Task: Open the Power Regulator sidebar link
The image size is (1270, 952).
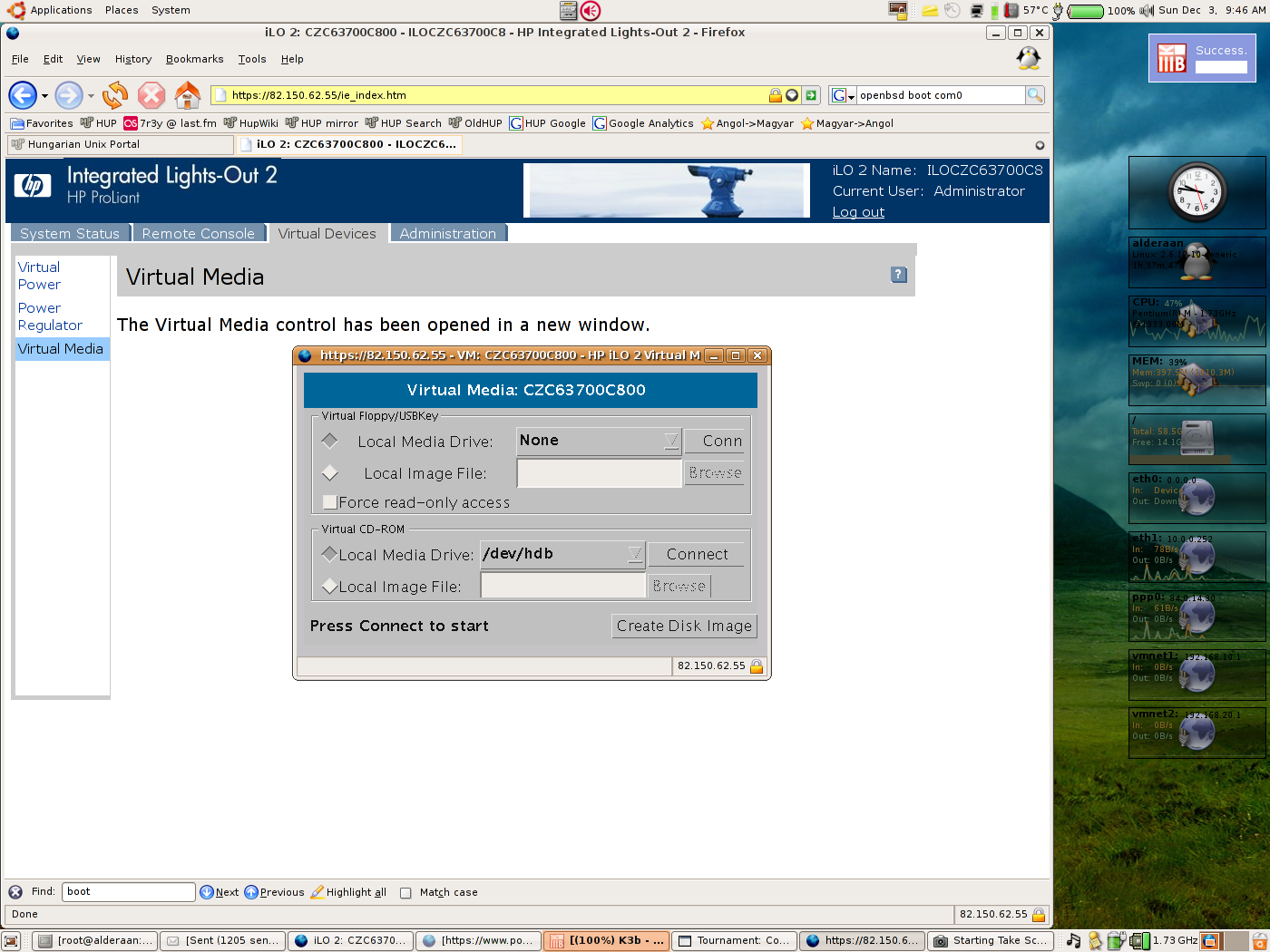Action: (x=50, y=316)
